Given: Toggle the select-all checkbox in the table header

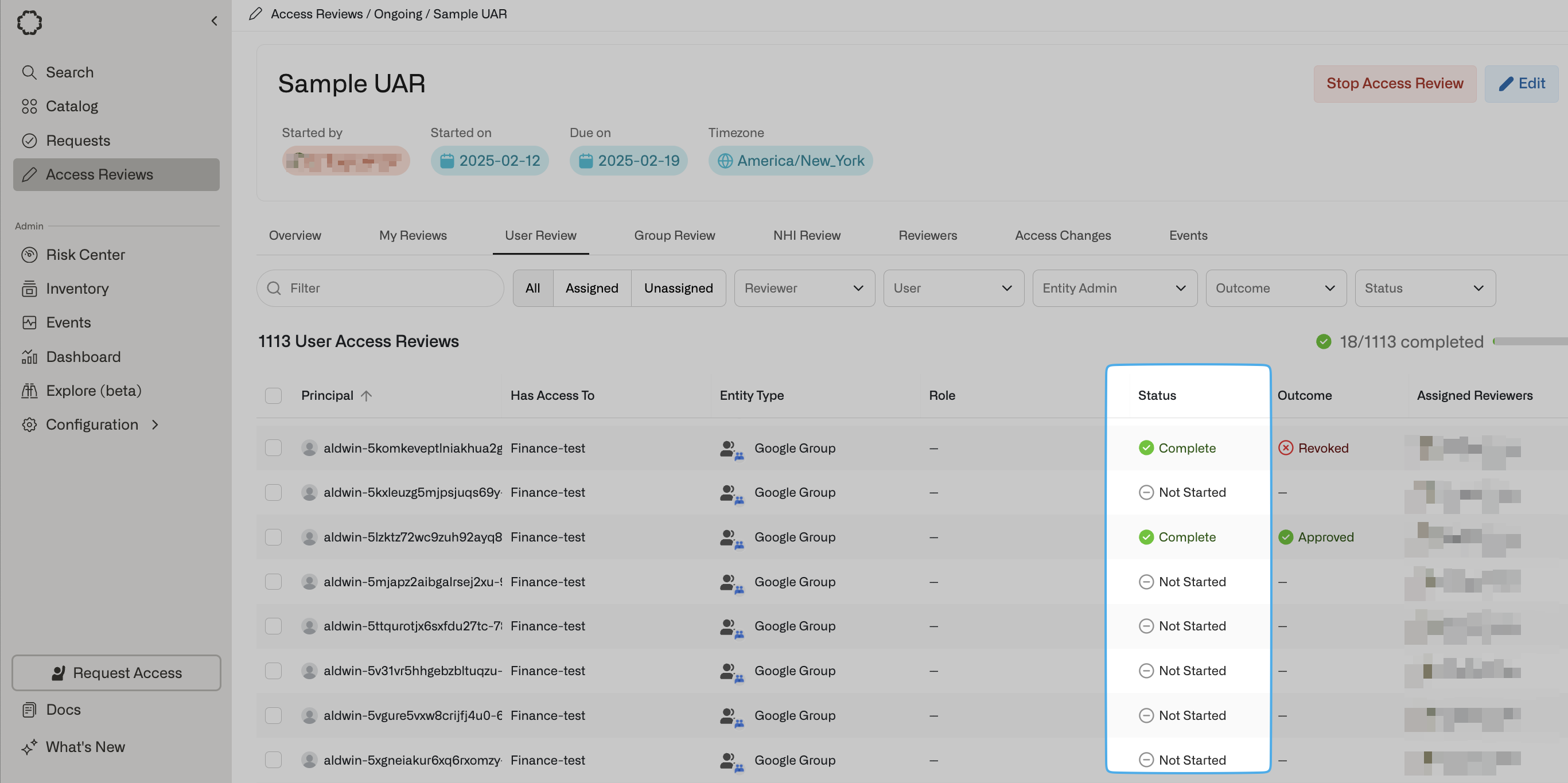Looking at the screenshot, I should point(273,395).
